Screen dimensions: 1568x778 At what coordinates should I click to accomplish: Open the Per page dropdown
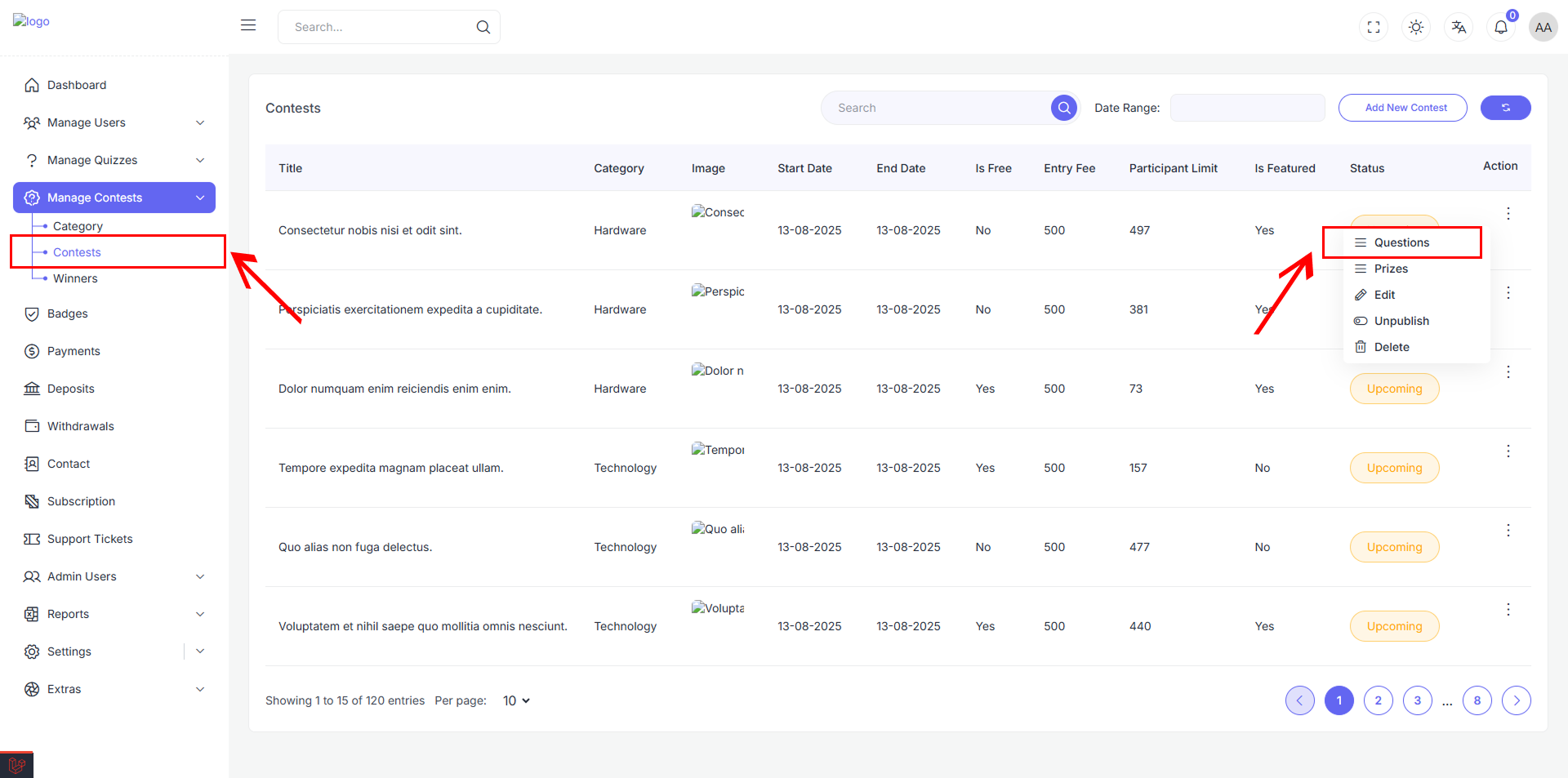(516, 700)
